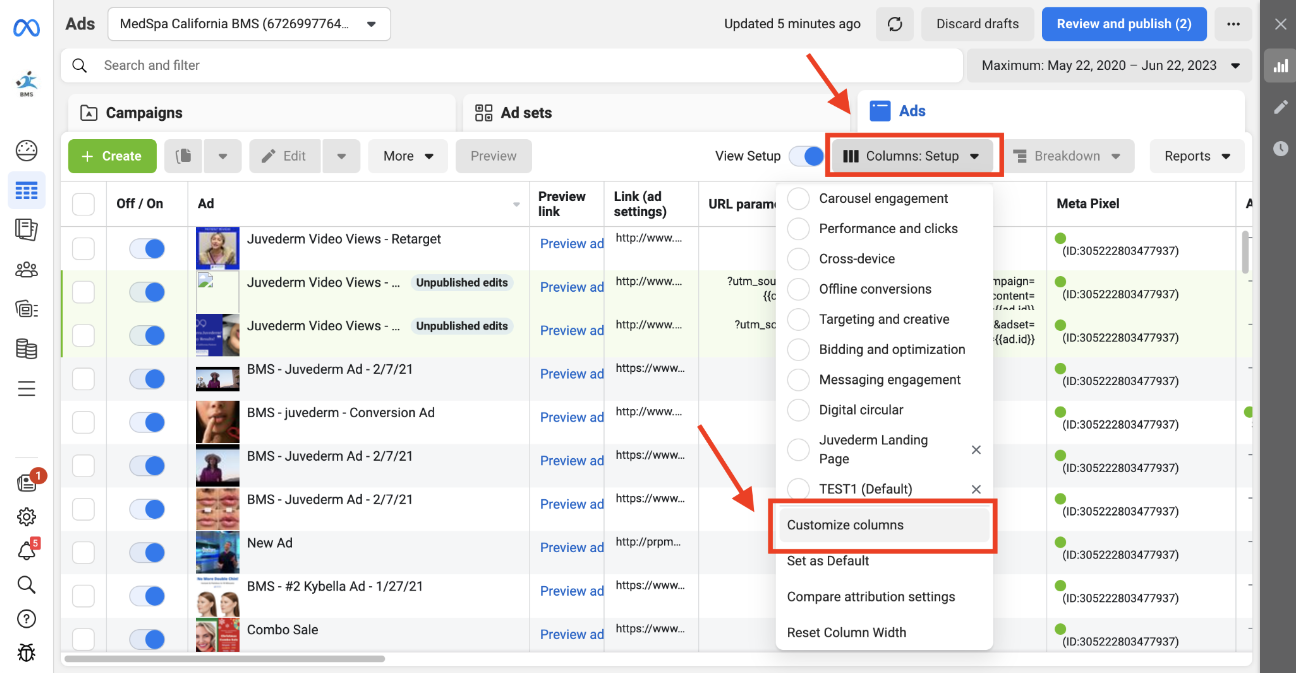Open the Campaigns table view icon
1298x676 pixels.
click(27, 190)
